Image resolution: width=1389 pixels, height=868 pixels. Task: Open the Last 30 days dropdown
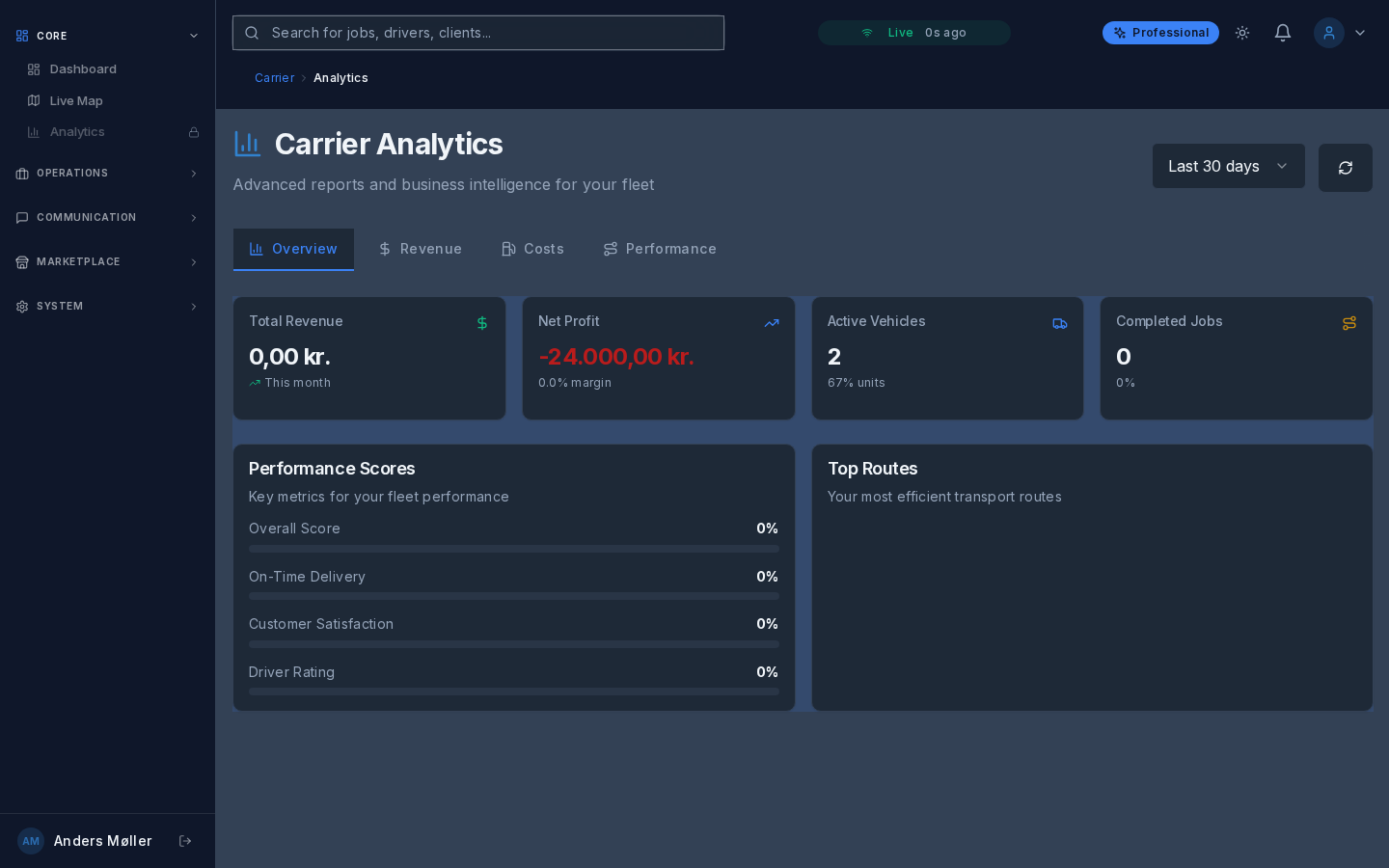pos(1227,166)
